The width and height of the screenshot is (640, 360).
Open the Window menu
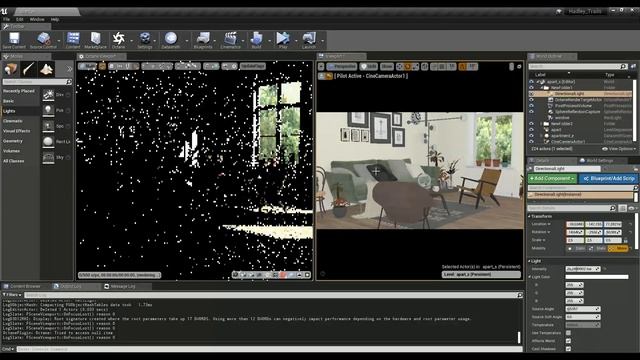[x=37, y=19]
